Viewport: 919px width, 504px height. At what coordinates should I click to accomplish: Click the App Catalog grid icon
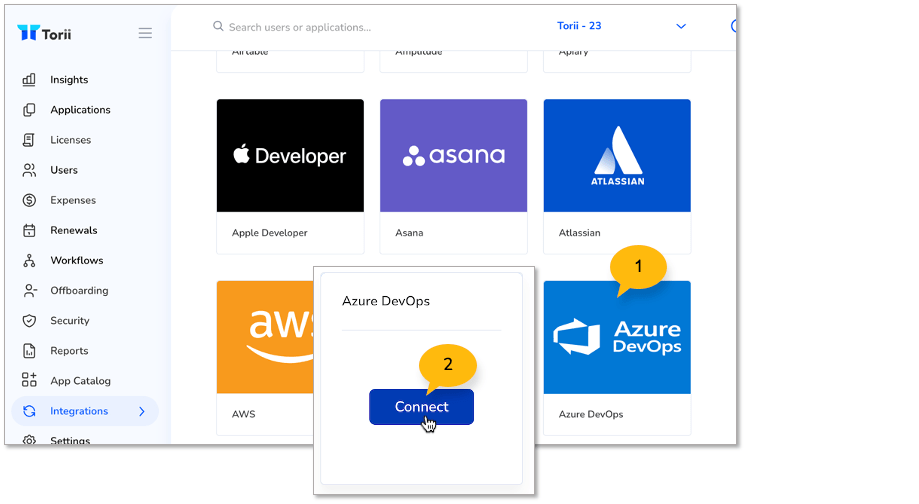[29, 380]
